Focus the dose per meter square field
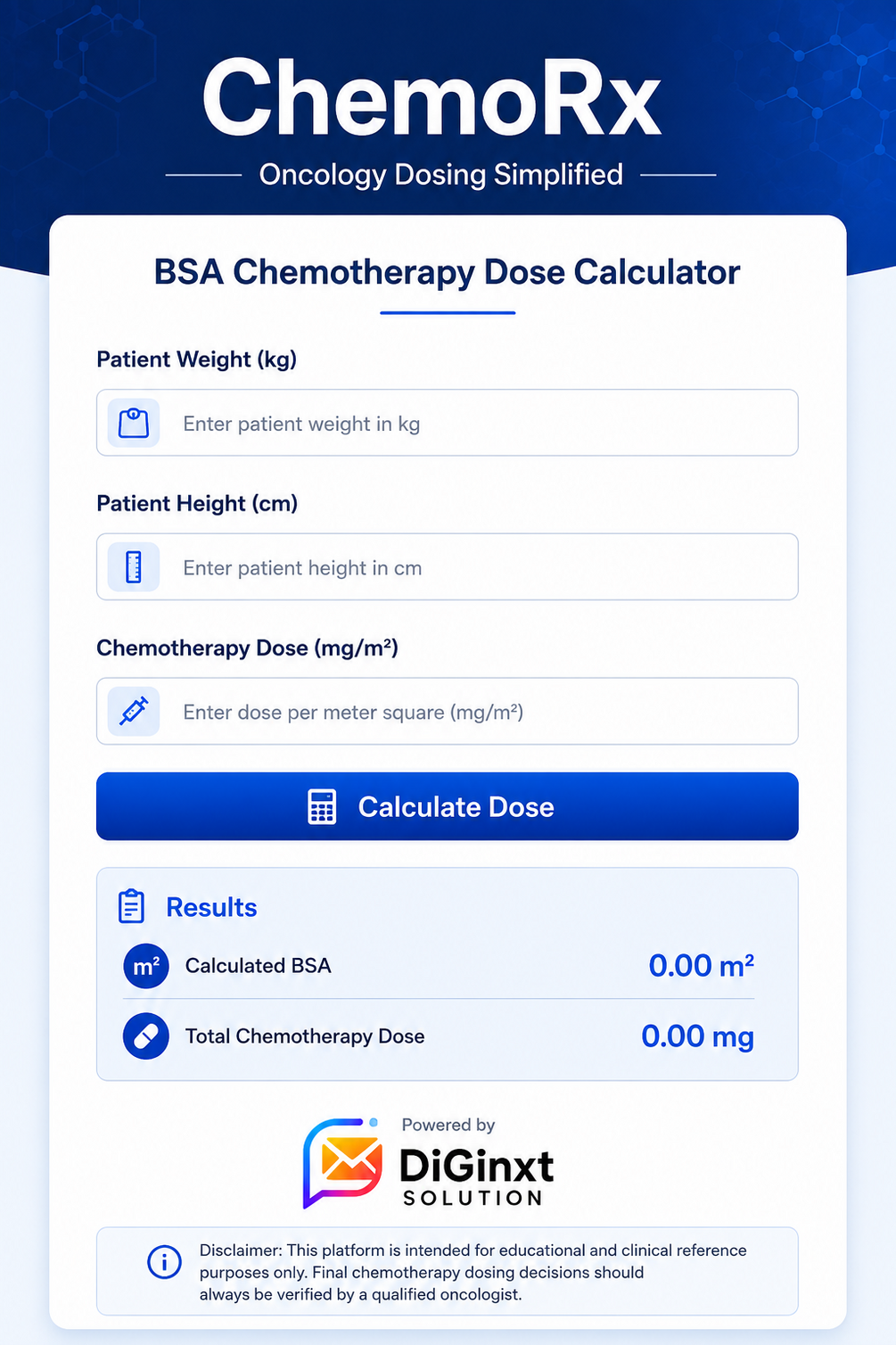This screenshot has height=1345, width=896. click(x=448, y=711)
